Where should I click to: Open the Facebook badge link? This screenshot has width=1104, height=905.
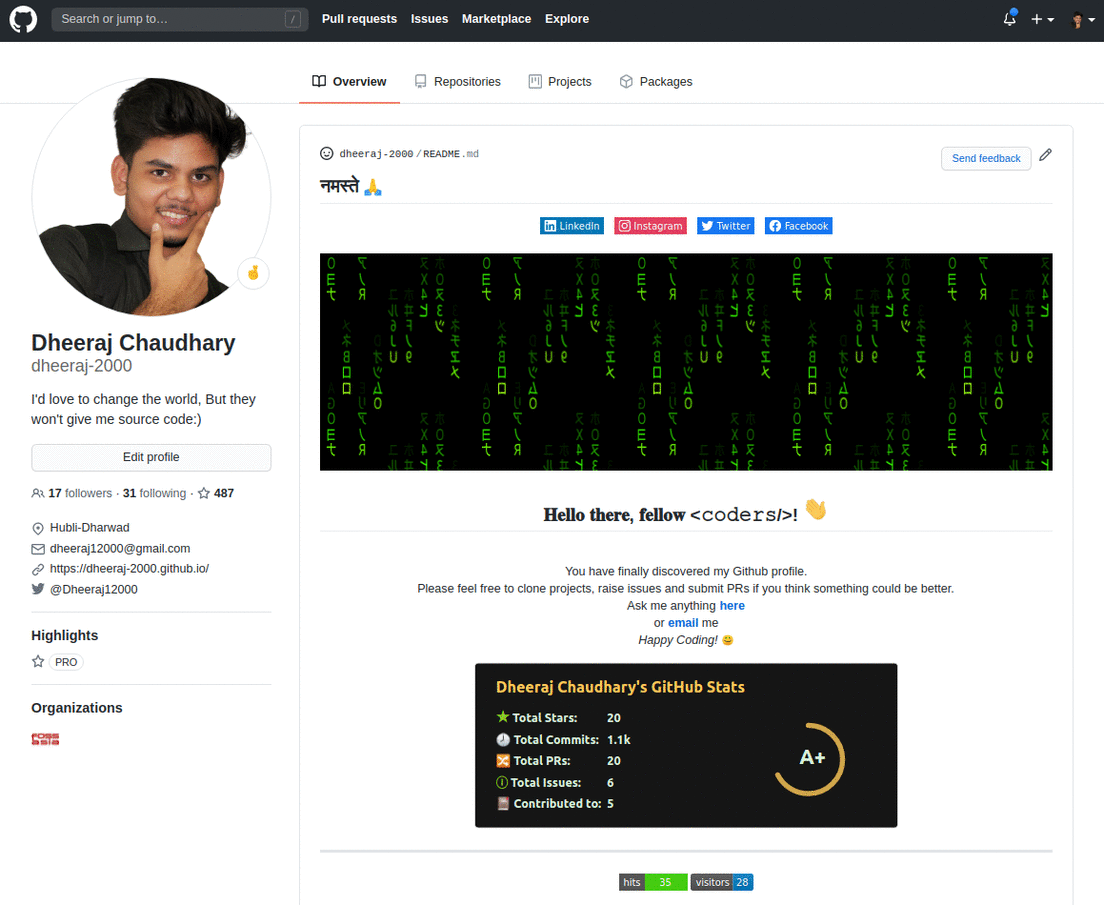click(798, 225)
